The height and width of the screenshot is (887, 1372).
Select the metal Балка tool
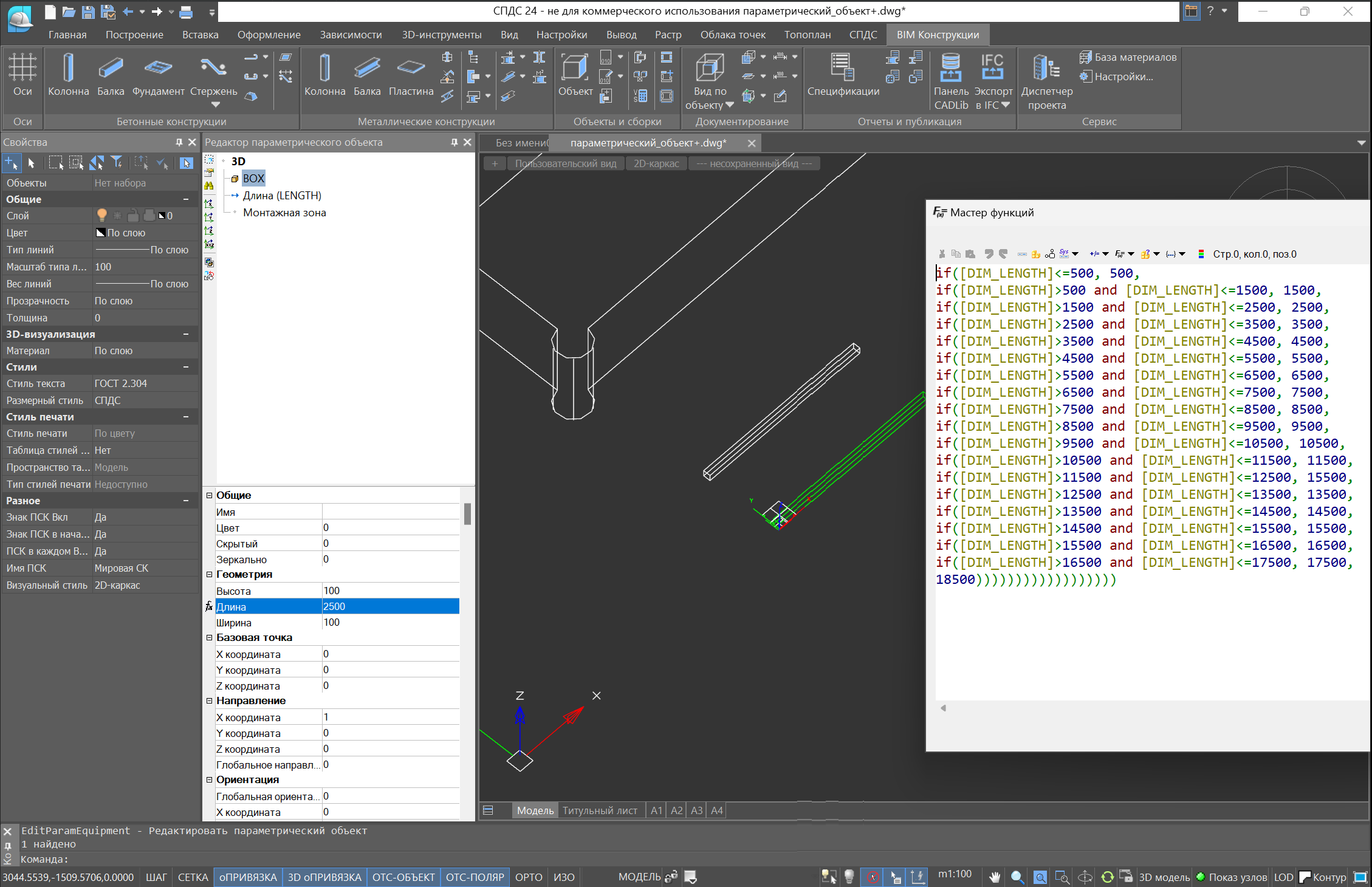pos(367,74)
